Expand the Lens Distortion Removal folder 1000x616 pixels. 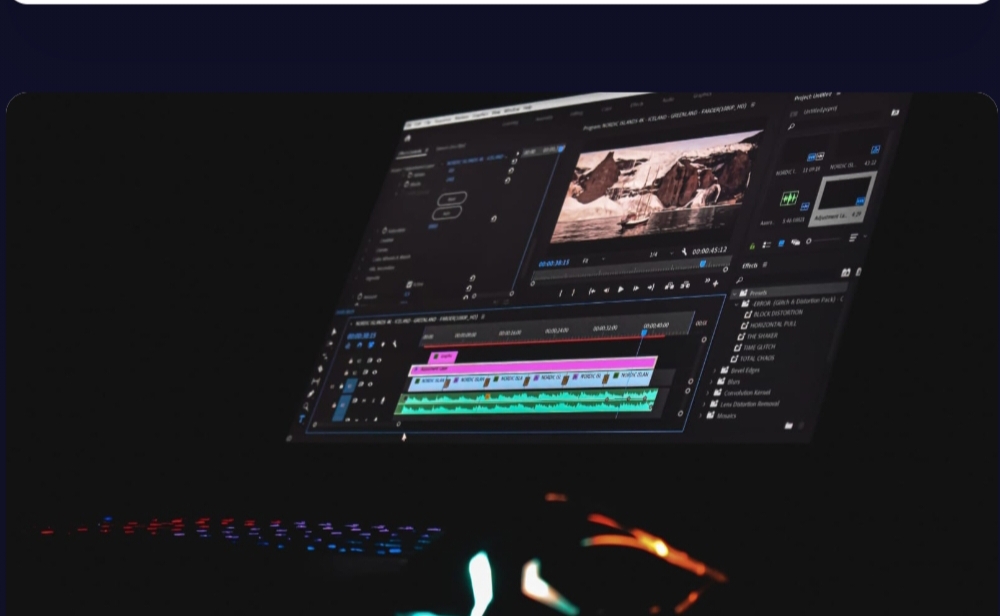[703, 404]
